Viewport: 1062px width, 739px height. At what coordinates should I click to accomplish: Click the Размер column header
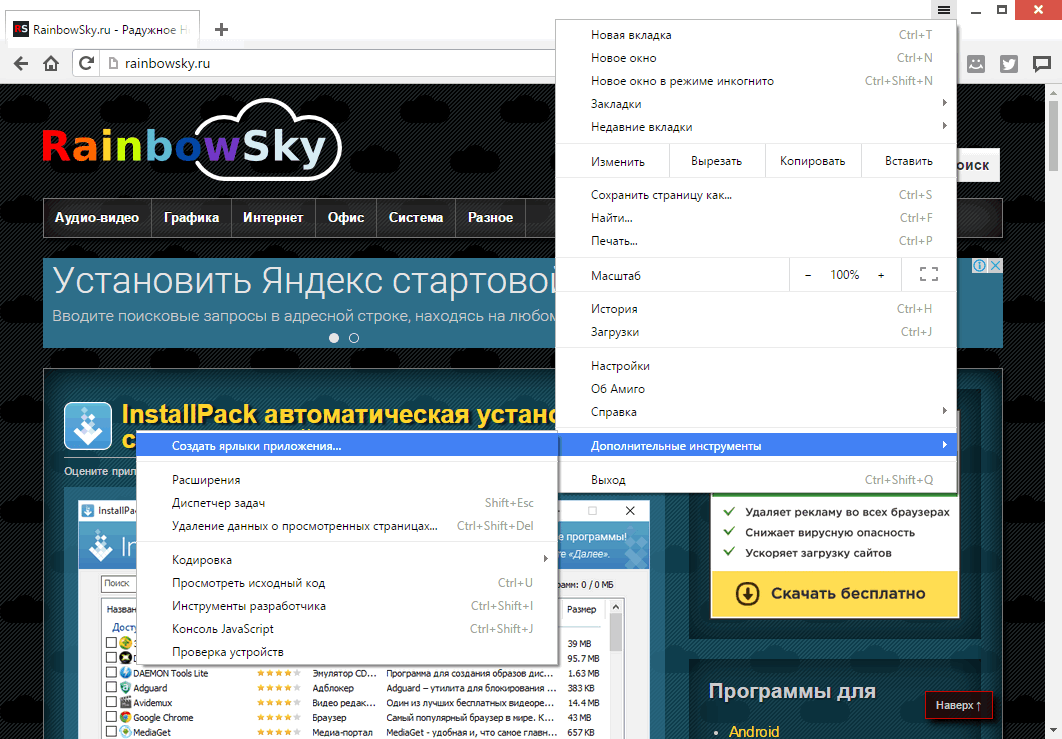pos(582,609)
